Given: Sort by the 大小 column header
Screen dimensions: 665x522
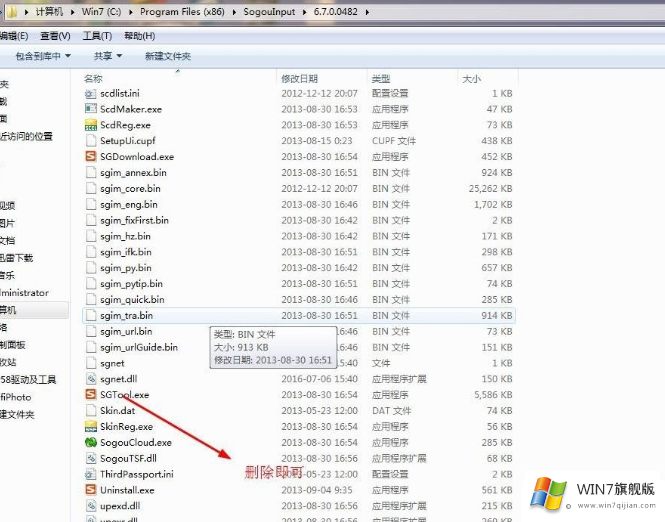Looking at the screenshot, I should 472,79.
